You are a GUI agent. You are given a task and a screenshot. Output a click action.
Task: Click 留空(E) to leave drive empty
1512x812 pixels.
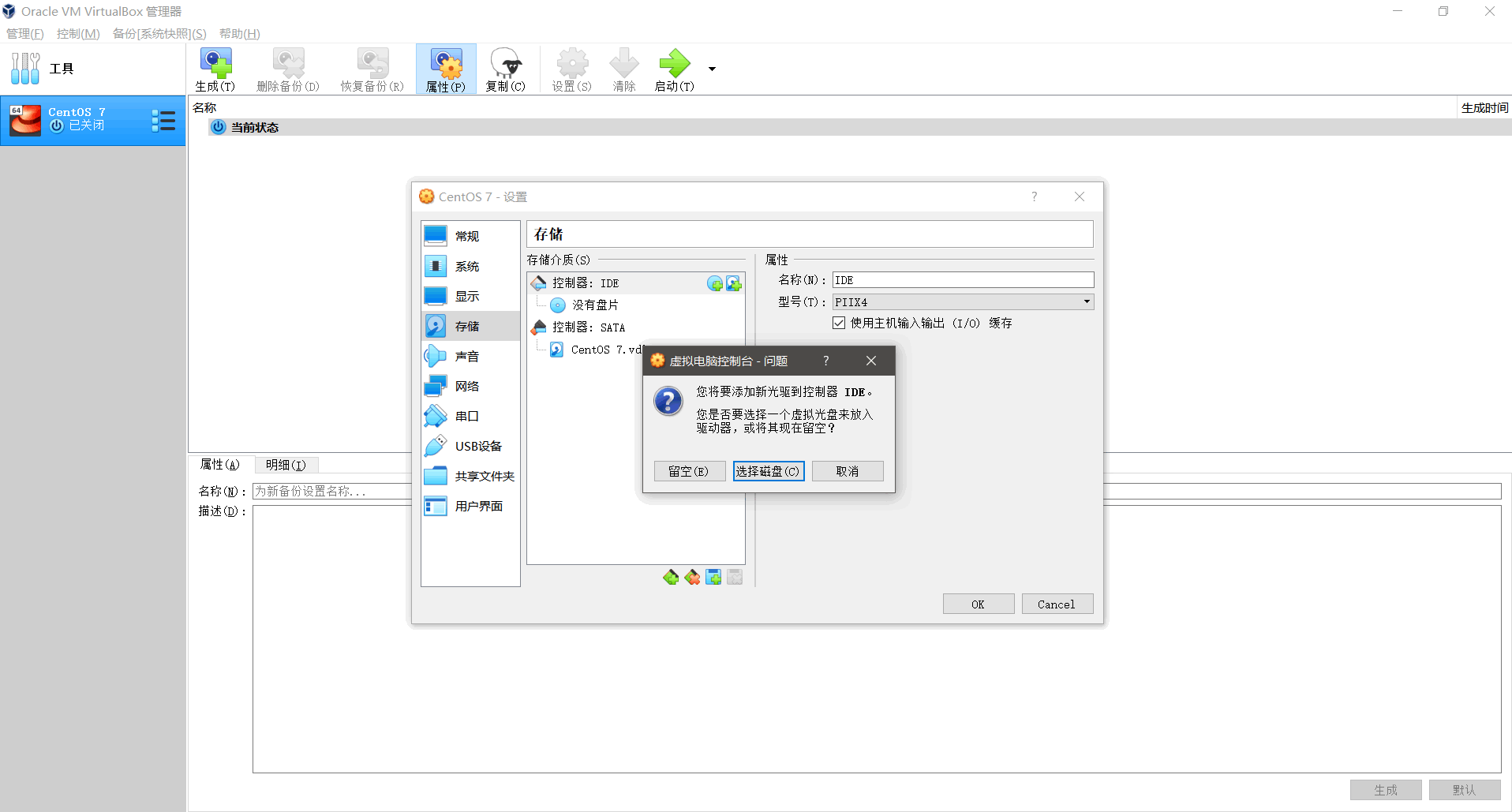click(x=690, y=471)
